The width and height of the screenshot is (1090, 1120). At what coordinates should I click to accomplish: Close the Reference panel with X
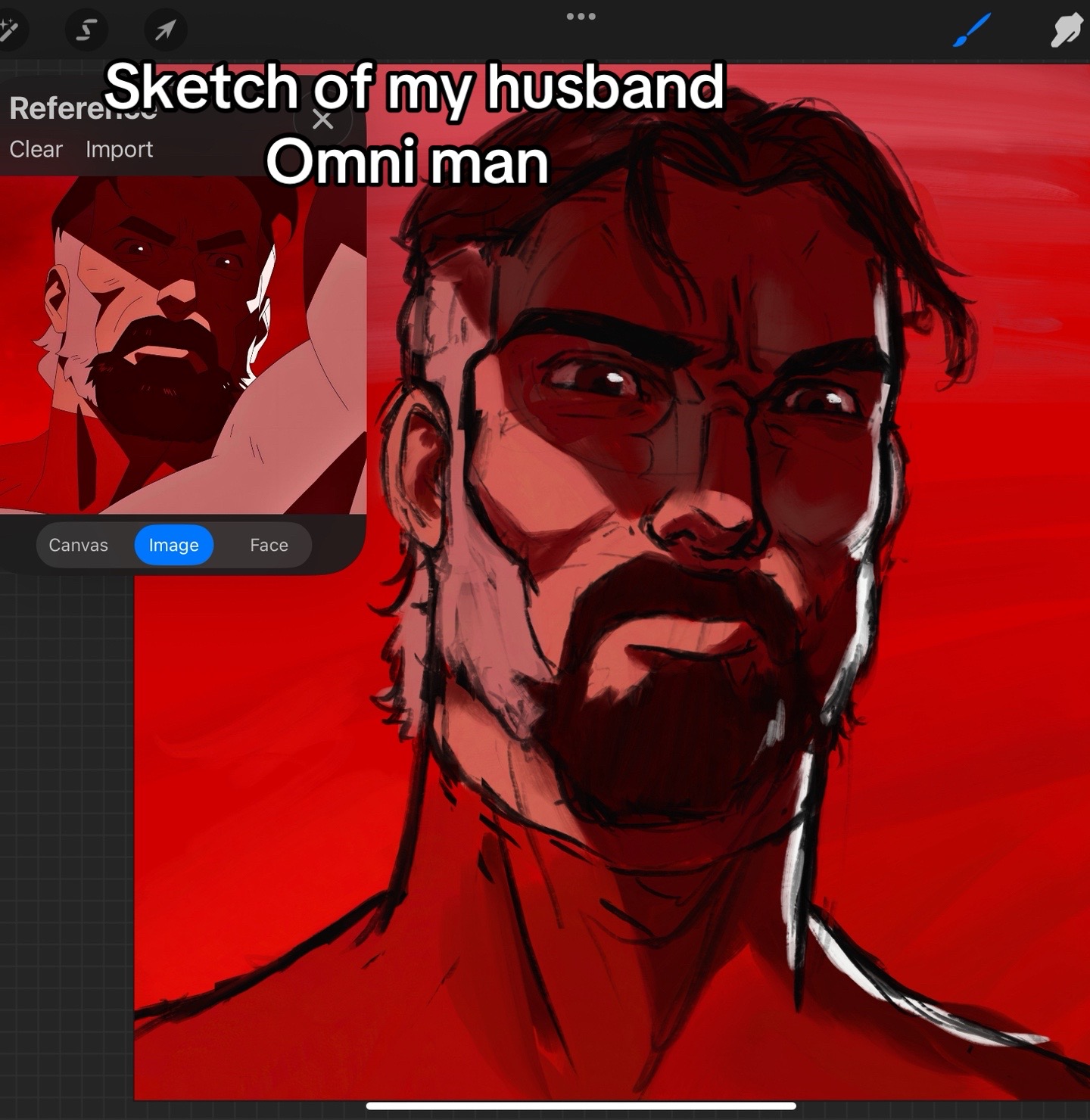(x=323, y=120)
